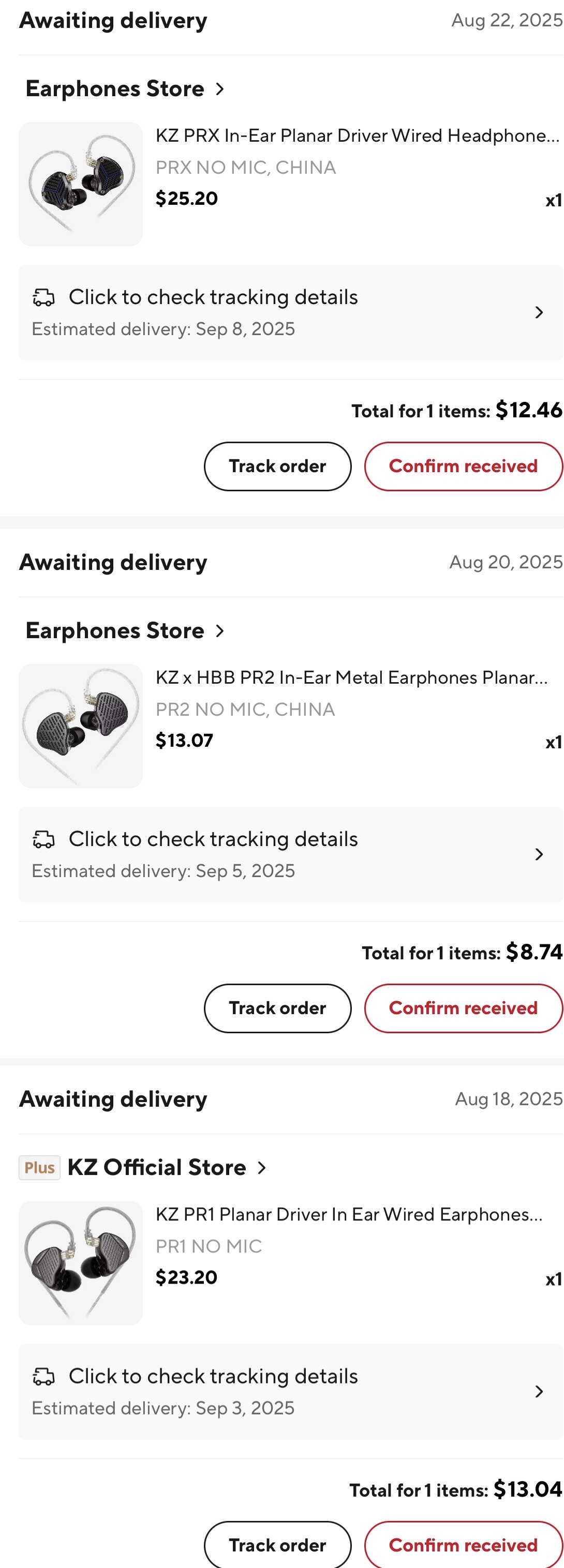Image resolution: width=564 pixels, height=1568 pixels.
Task: Expand tracking details chevron for Sep 5 delivery
Action: click(x=539, y=854)
